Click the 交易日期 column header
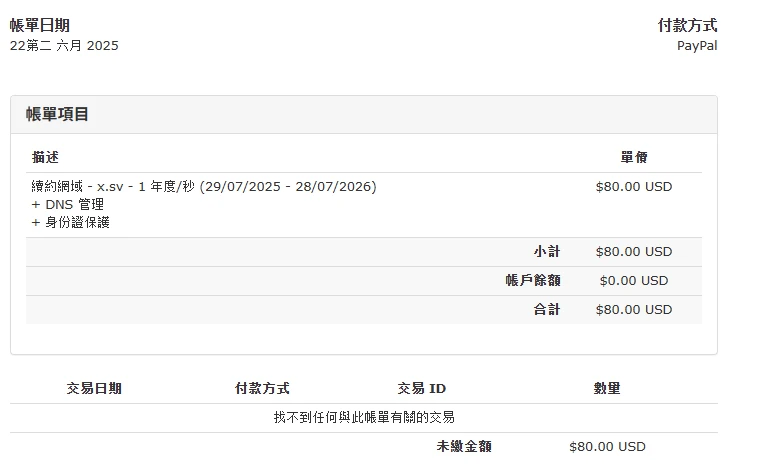The width and height of the screenshot is (769, 470). pyautogui.click(x=94, y=389)
